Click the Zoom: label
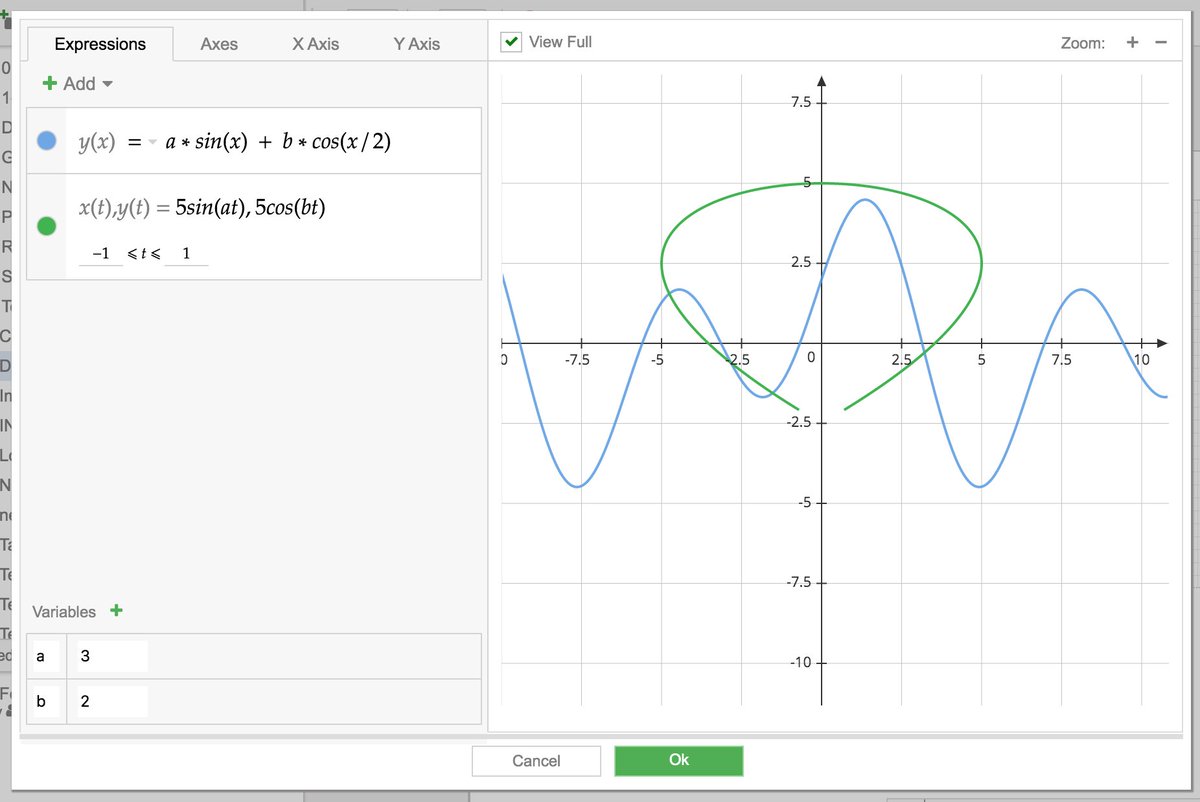This screenshot has height=802, width=1200. pyautogui.click(x=1083, y=43)
